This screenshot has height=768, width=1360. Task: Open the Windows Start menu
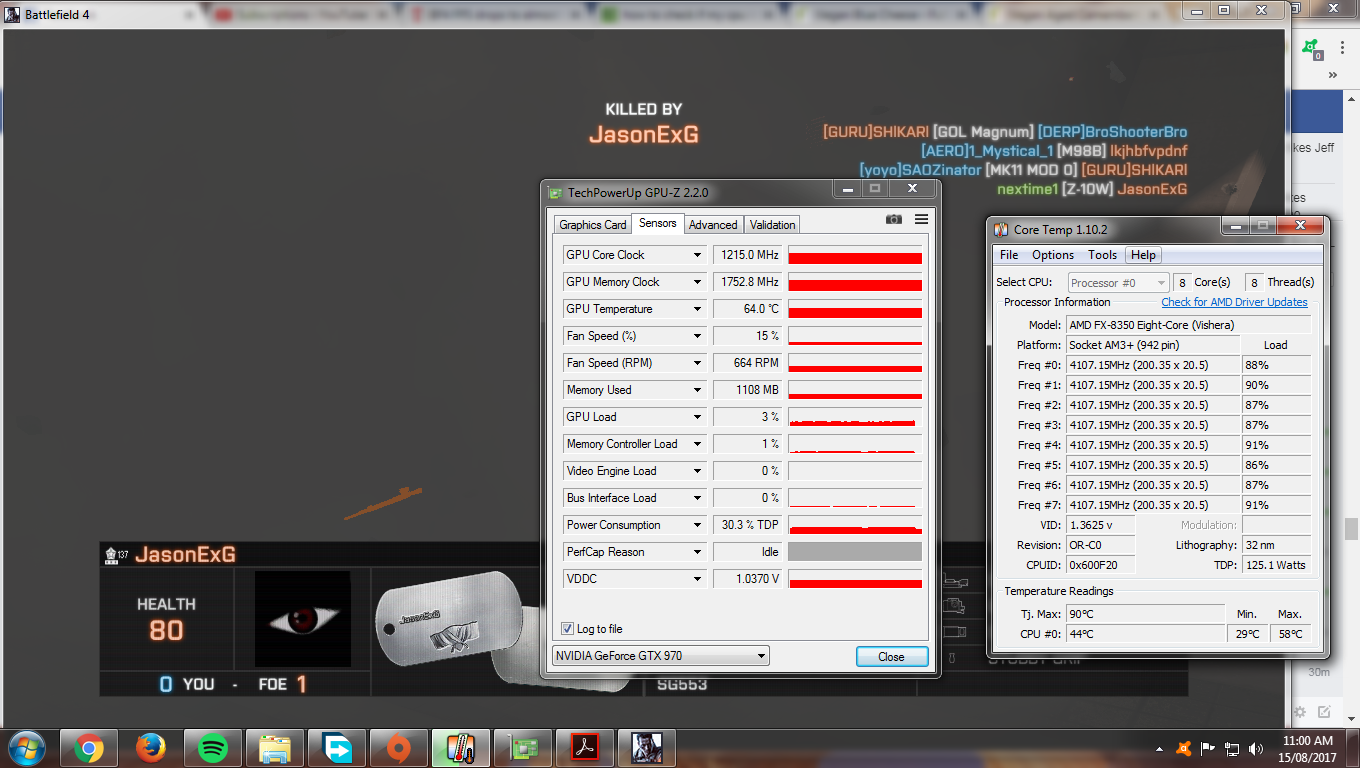26,748
